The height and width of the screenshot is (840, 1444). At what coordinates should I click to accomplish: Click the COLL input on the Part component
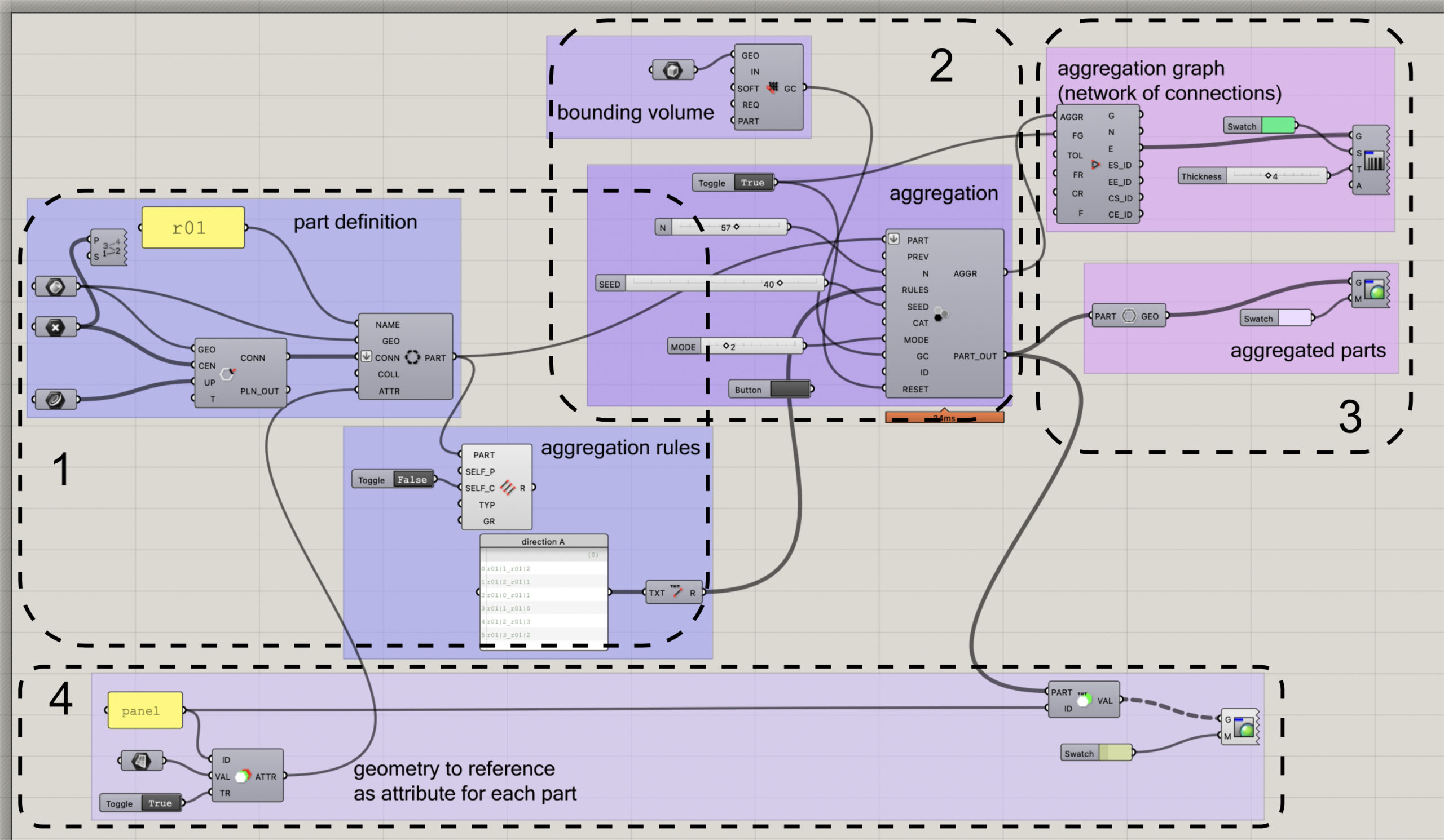point(389,374)
